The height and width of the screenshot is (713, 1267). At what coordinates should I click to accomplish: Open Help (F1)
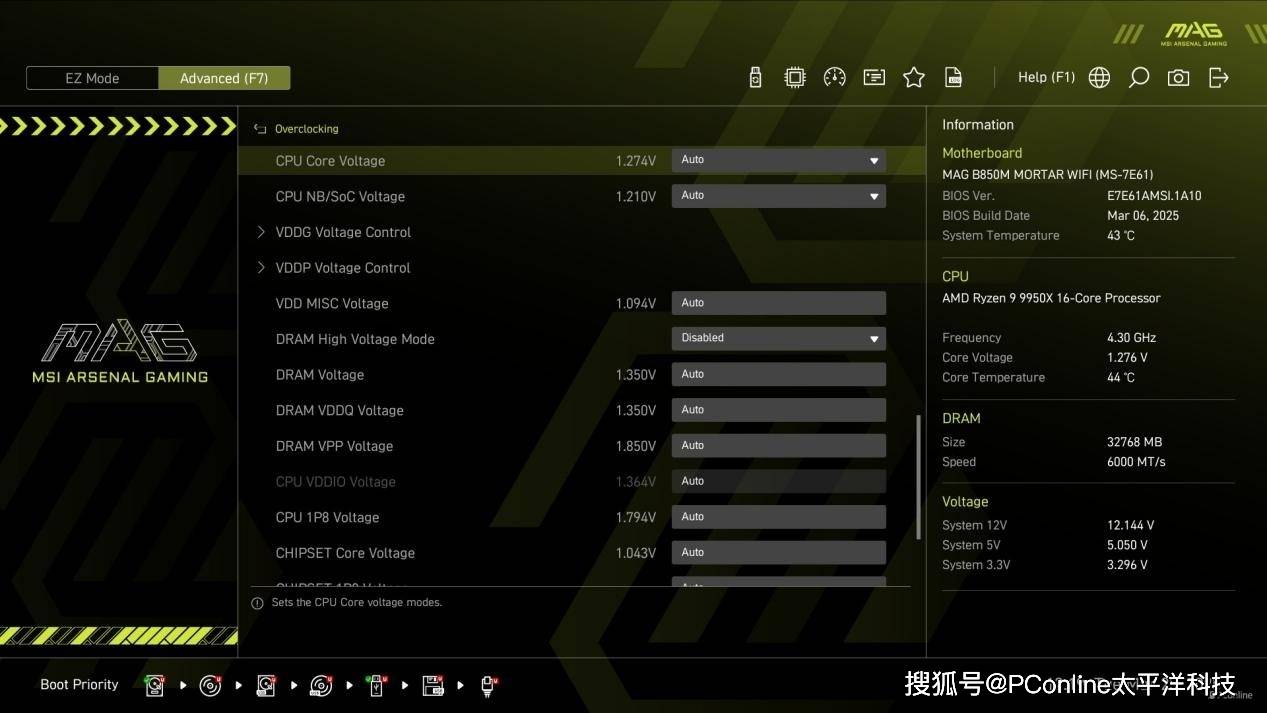[1046, 77]
